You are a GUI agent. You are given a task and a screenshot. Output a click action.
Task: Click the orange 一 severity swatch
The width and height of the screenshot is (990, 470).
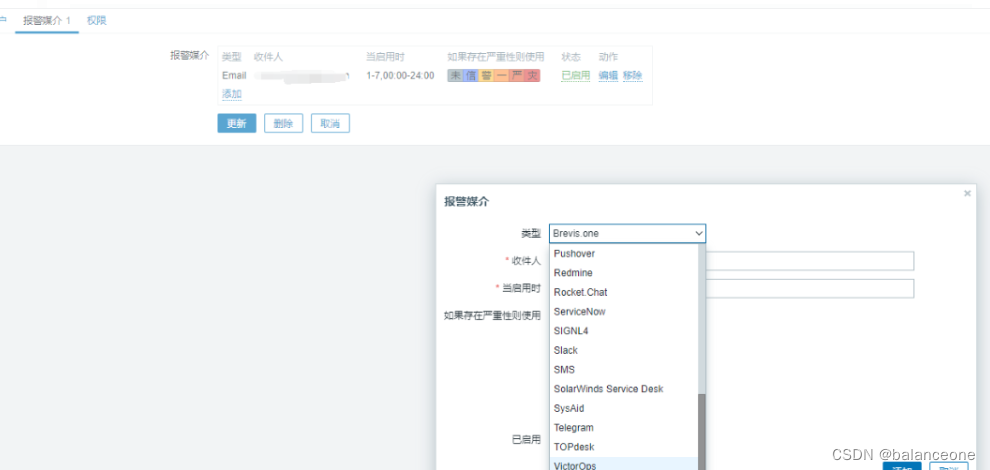501,76
